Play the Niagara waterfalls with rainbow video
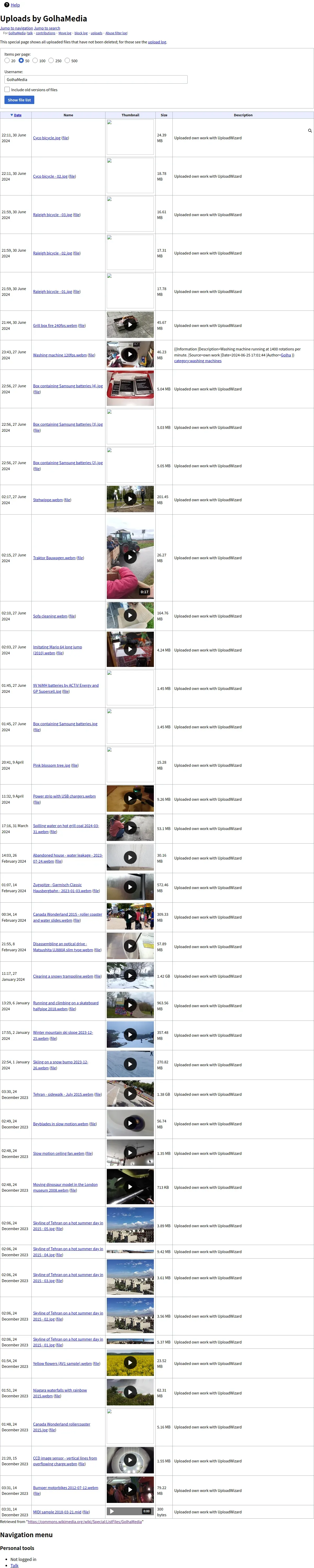This screenshot has height=1568, width=314. pyautogui.click(x=130, y=1392)
